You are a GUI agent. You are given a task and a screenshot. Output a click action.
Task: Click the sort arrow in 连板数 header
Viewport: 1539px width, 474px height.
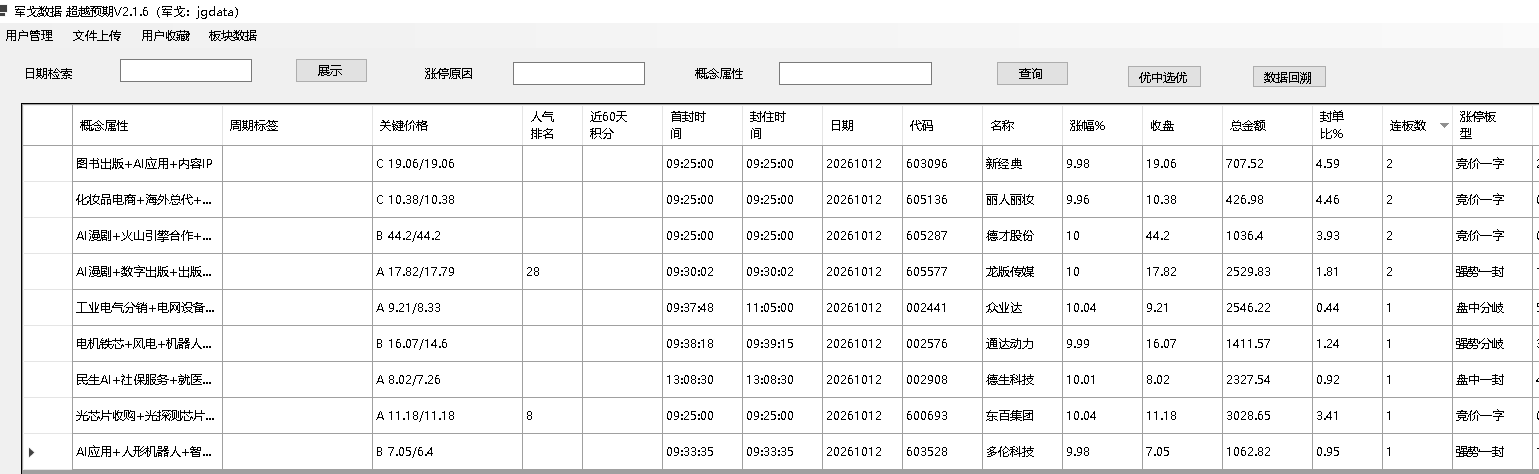pos(1443,126)
